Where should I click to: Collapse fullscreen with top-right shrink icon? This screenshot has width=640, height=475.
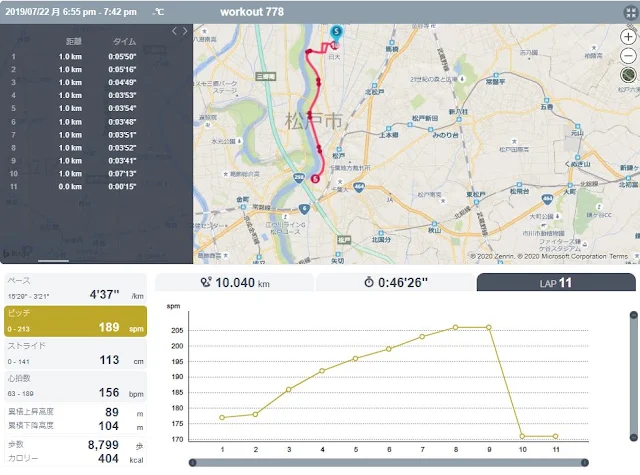631,13
